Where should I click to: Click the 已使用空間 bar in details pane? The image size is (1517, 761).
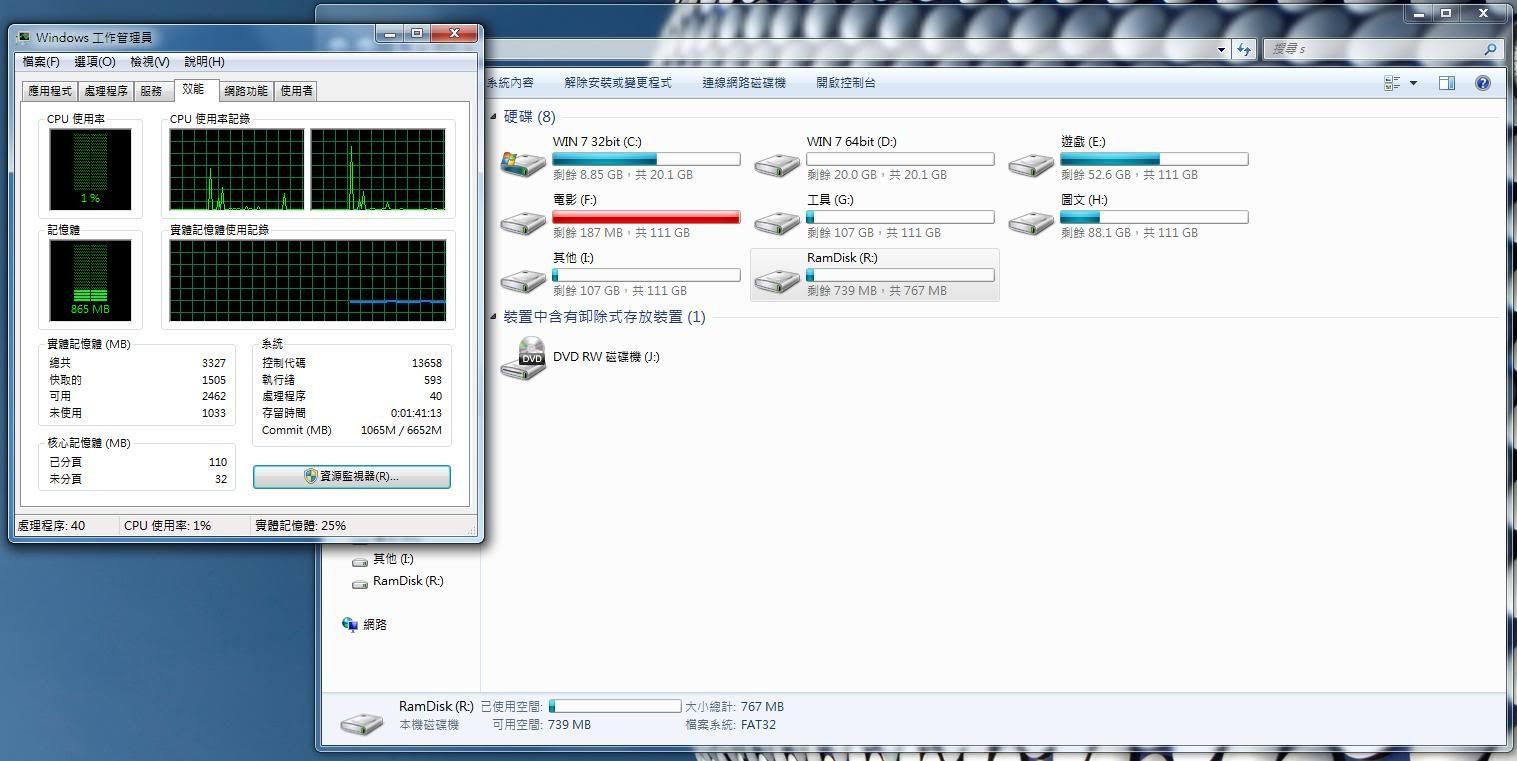click(615, 706)
